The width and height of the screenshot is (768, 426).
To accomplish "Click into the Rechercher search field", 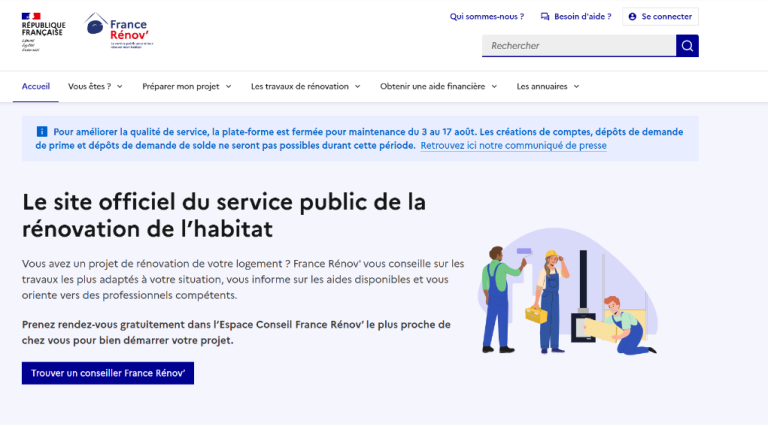I will (579, 46).
